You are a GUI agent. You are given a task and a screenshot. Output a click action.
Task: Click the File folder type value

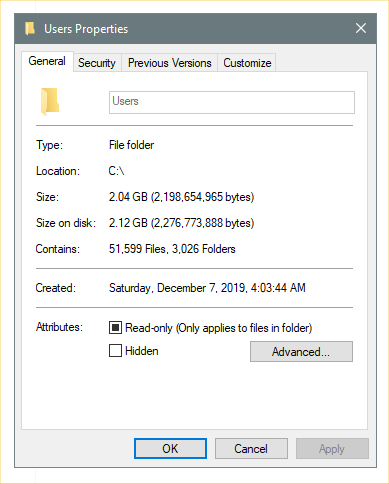coord(131,145)
